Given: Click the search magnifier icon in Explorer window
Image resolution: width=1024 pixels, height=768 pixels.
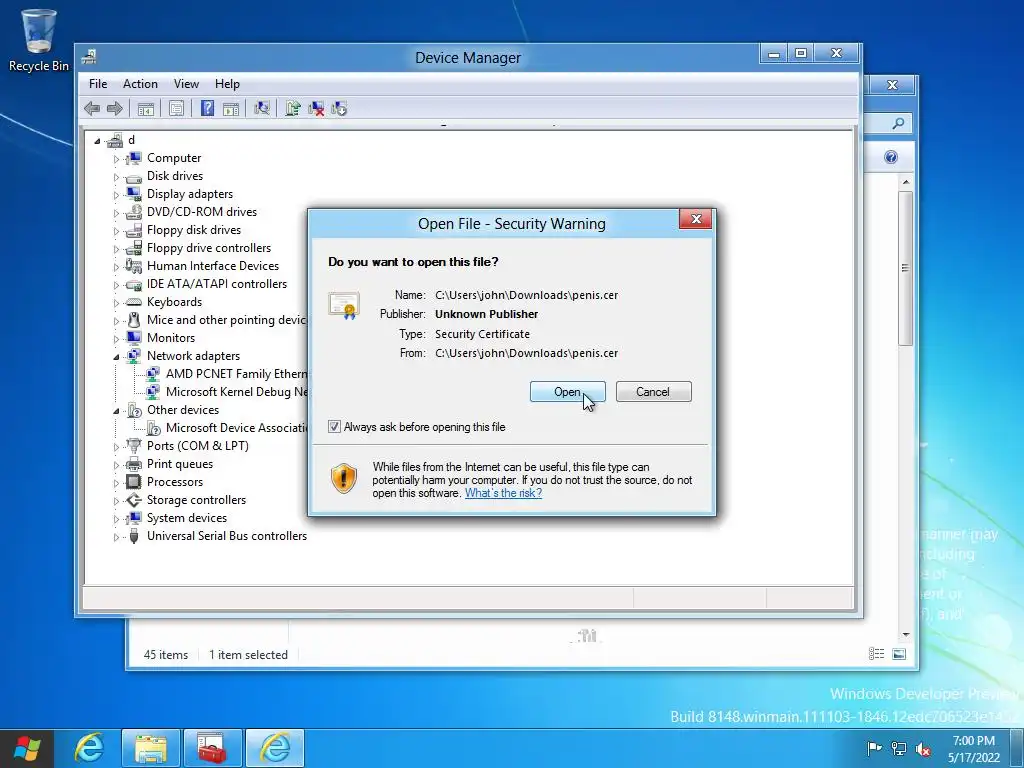Looking at the screenshot, I should (899, 123).
